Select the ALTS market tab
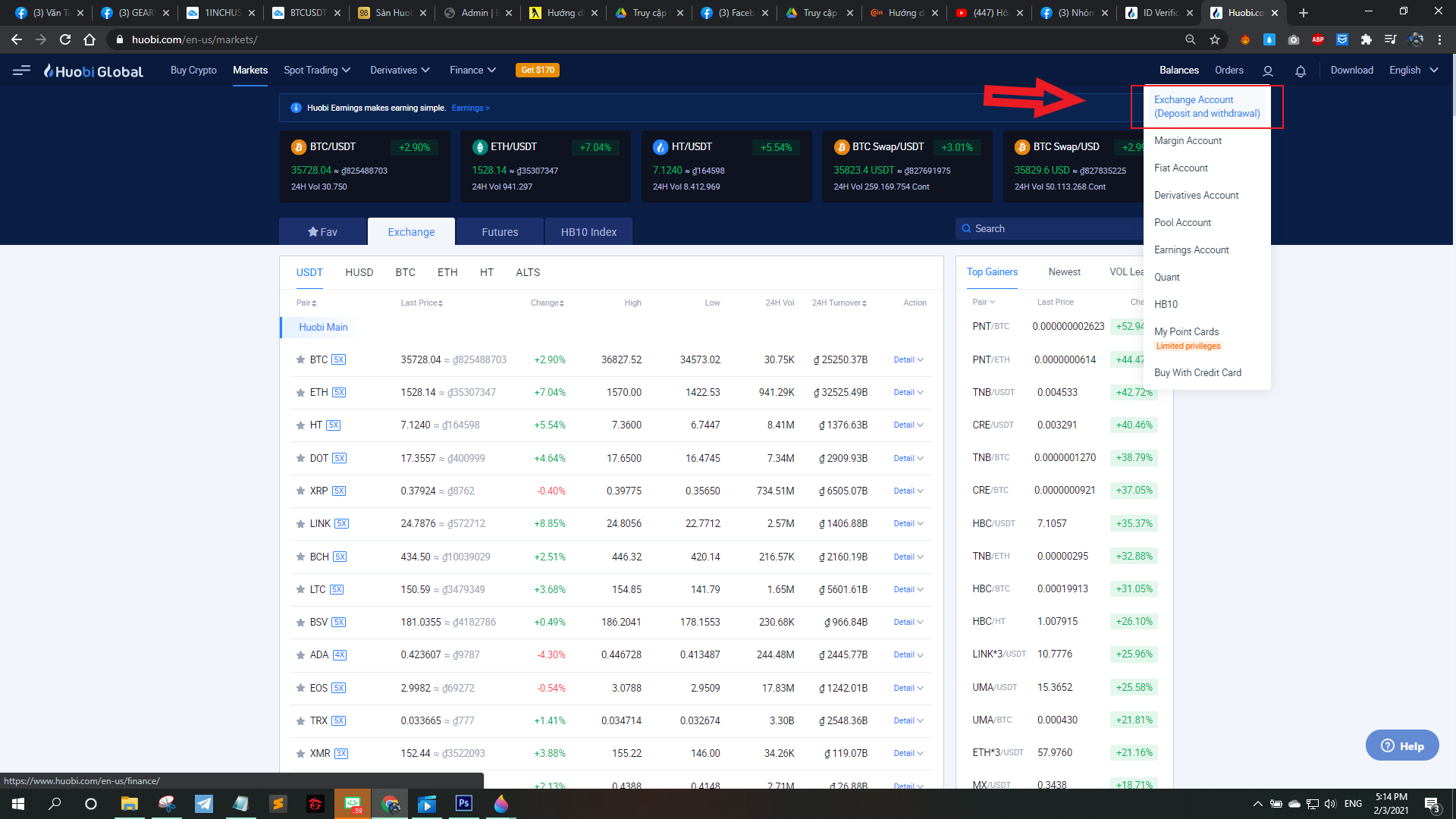The height and width of the screenshot is (819, 1456). click(528, 272)
